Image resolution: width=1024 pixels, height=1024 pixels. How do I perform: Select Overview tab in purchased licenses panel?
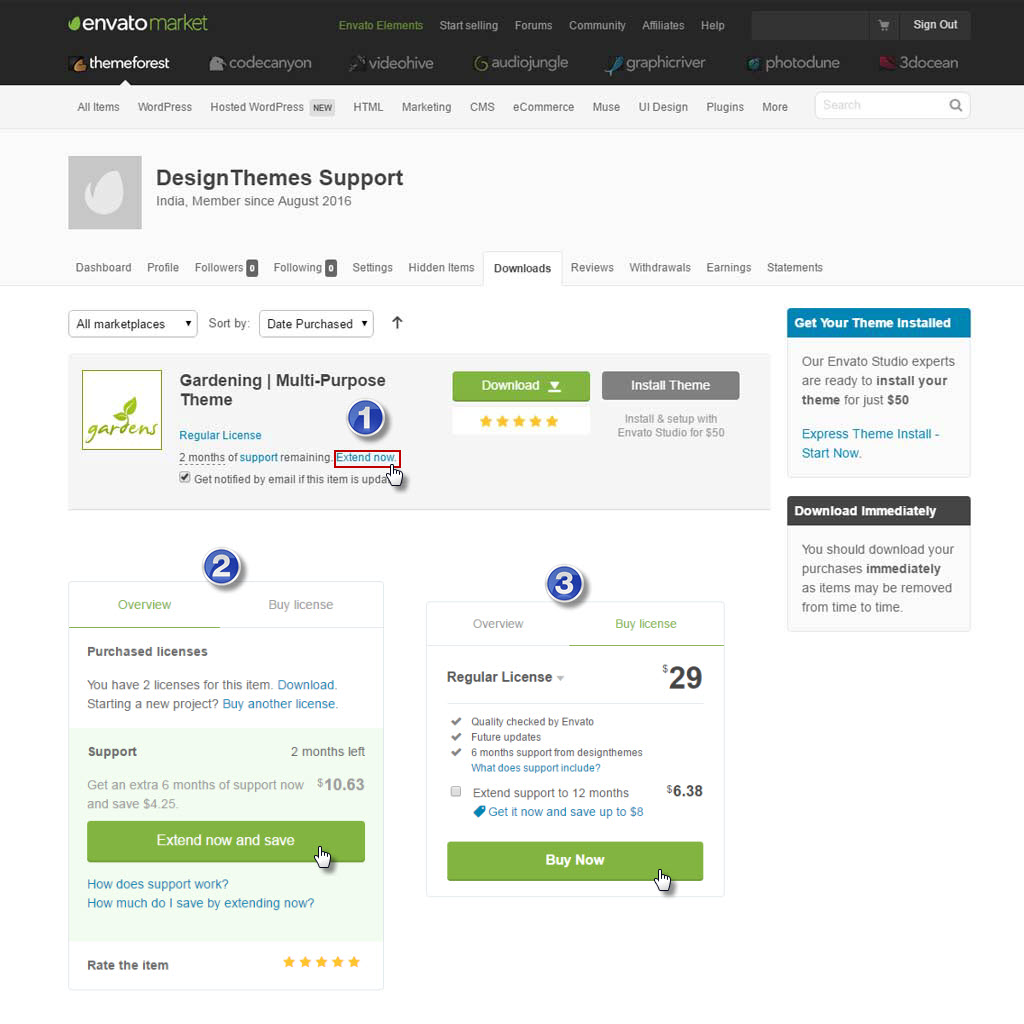point(144,605)
